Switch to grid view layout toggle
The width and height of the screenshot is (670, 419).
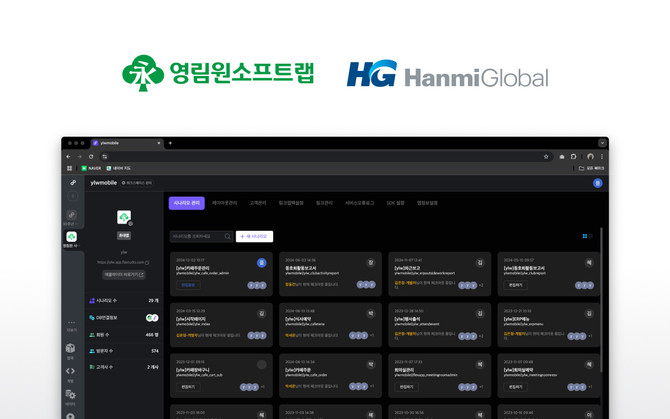pos(585,236)
